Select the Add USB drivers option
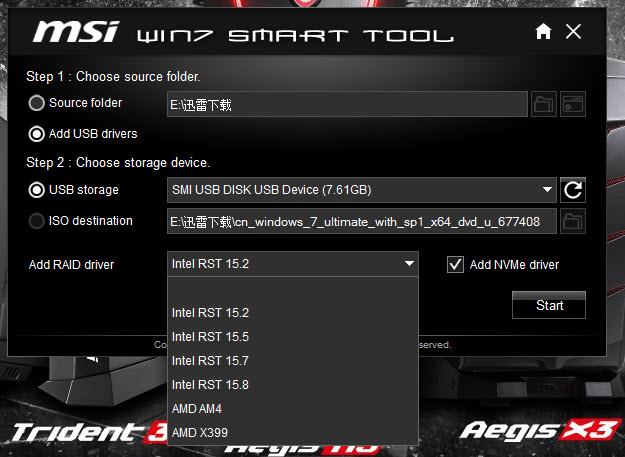This screenshot has width=625, height=457. tap(36, 134)
